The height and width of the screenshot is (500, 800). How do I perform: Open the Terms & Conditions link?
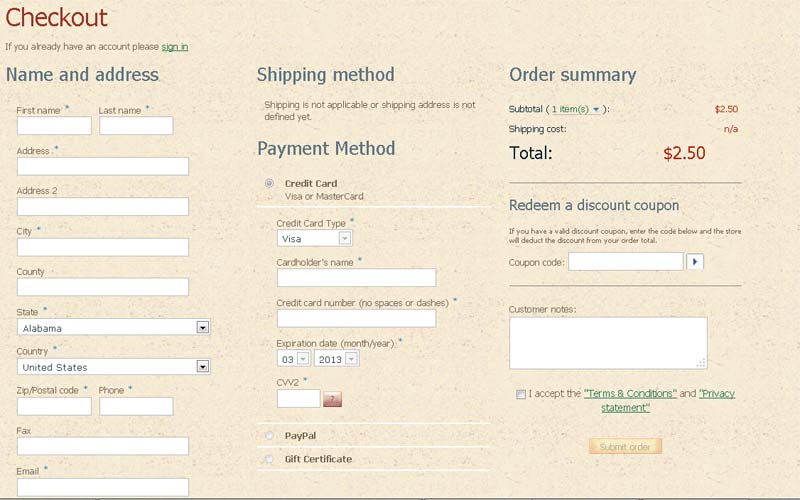pos(630,394)
